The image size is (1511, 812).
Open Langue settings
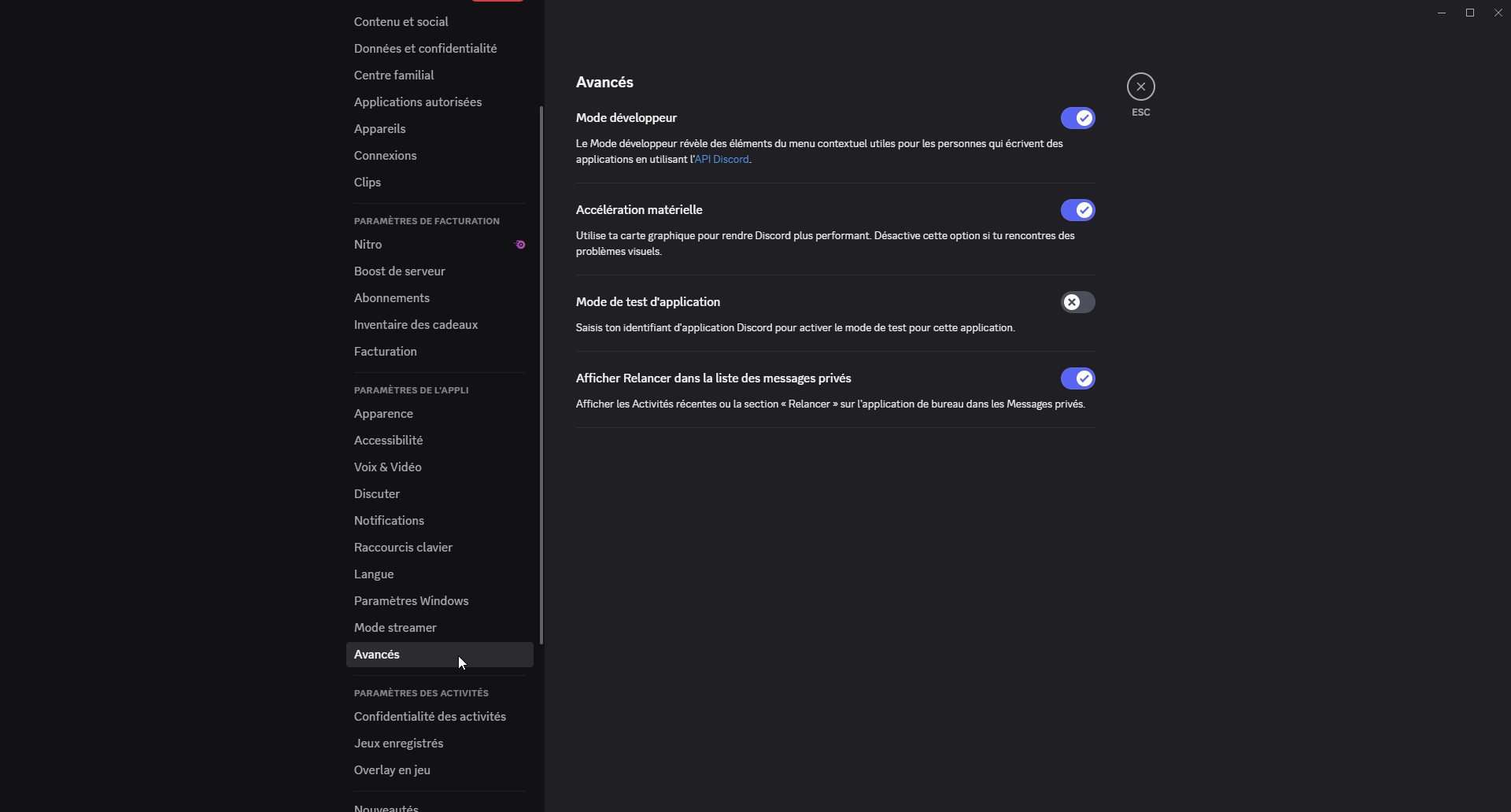click(374, 574)
